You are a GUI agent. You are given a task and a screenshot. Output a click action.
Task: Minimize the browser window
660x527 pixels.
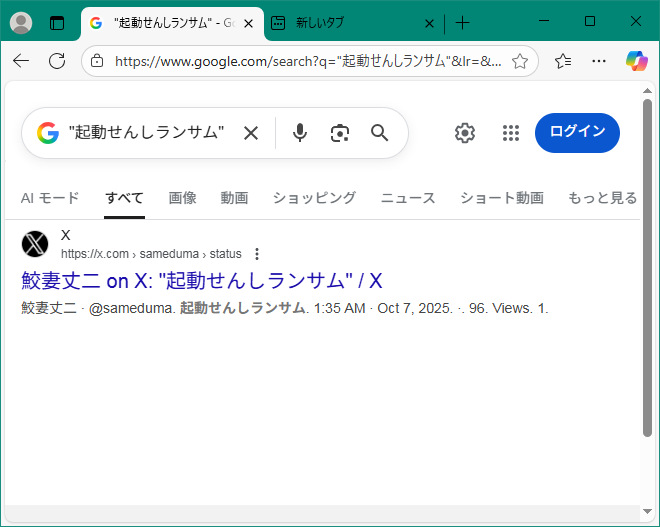click(x=544, y=21)
